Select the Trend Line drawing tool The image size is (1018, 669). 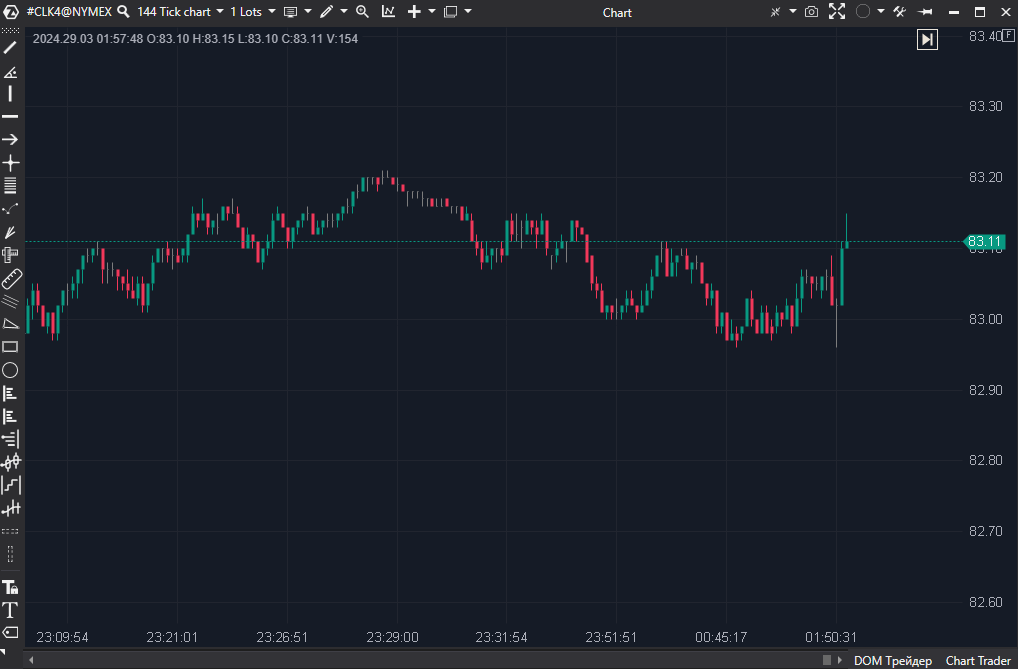point(11,47)
